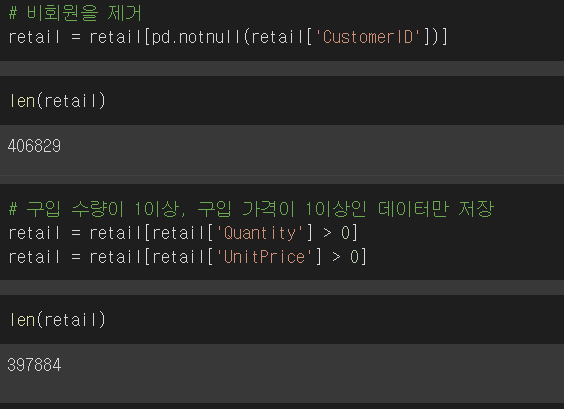This screenshot has height=409, width=564.
Task: Click the output value 397884
Action: [34, 365]
